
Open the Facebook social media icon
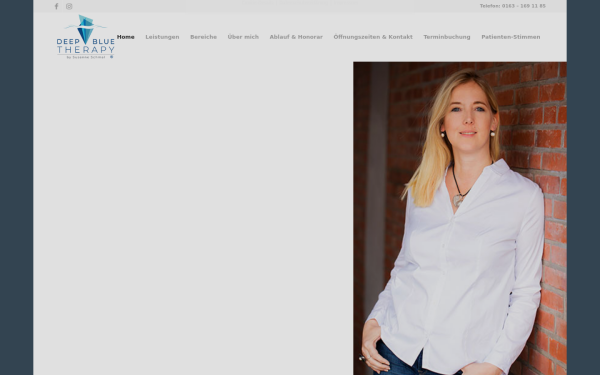tap(57, 6)
